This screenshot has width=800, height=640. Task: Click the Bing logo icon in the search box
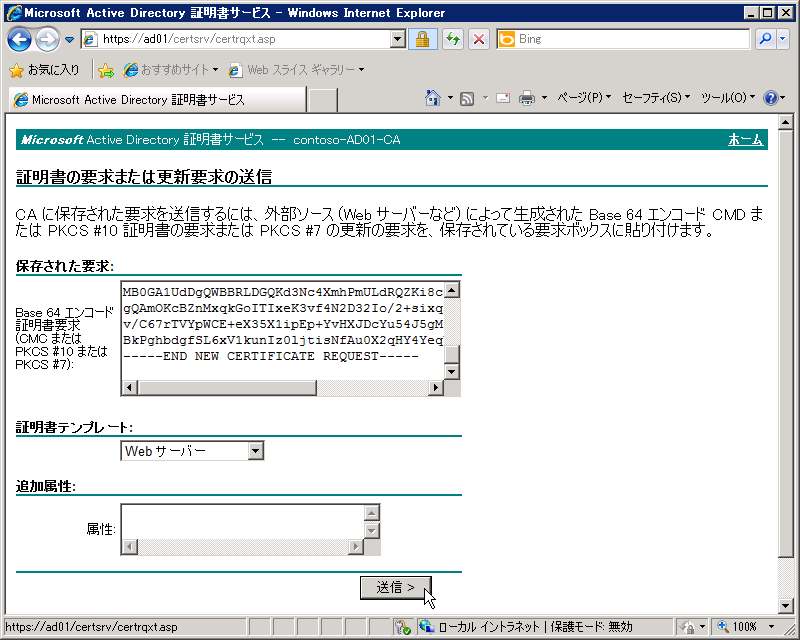507,39
